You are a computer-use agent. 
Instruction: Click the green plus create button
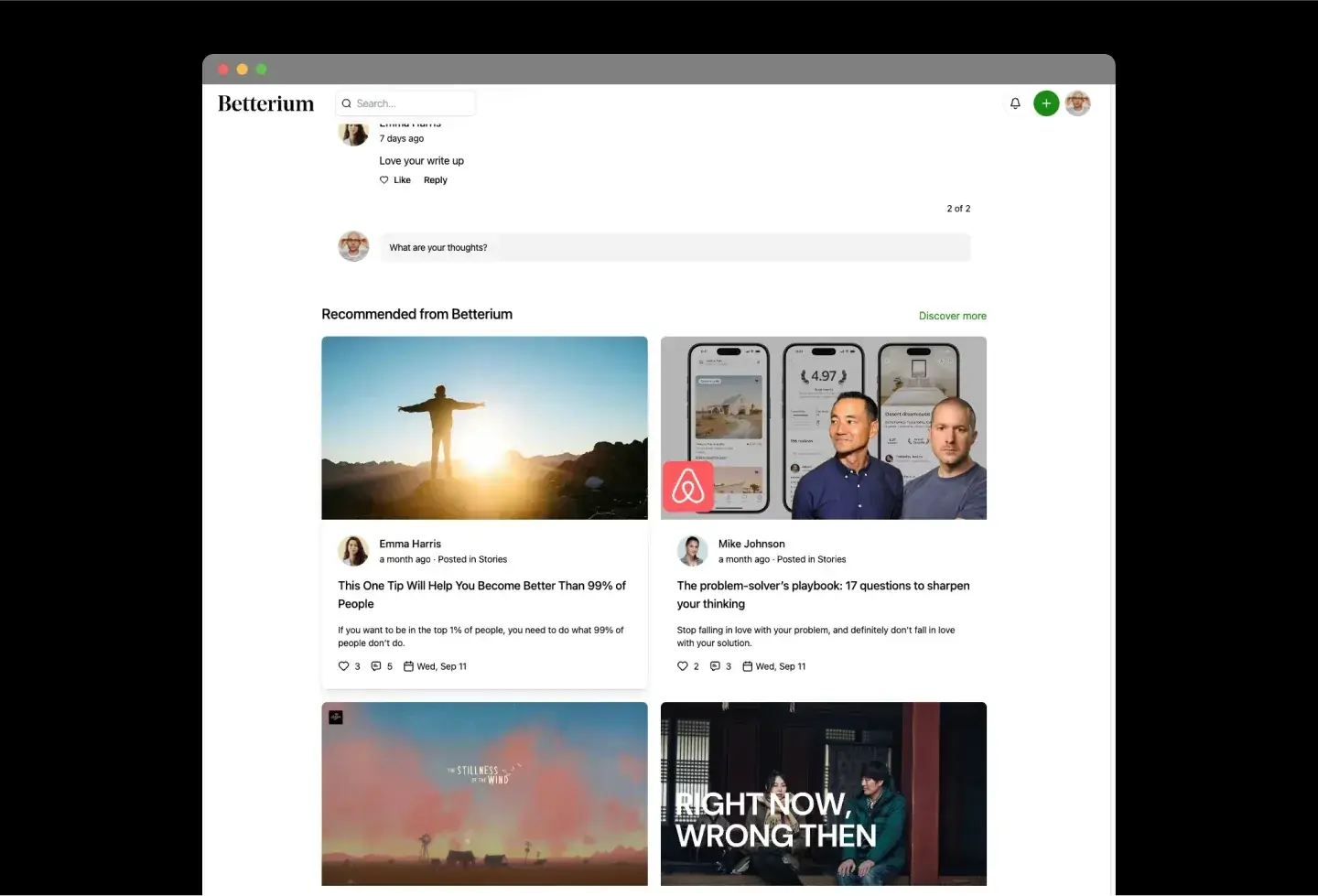[x=1046, y=103]
